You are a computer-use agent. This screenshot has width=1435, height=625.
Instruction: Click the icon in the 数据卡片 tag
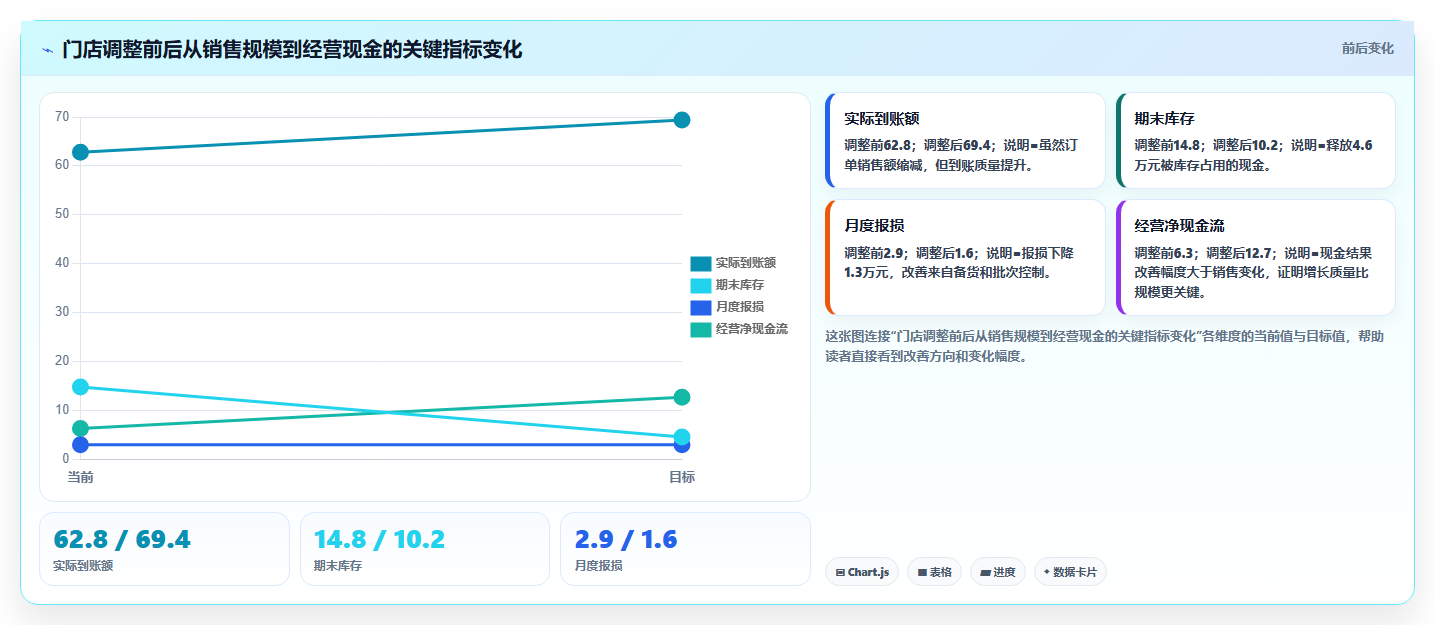point(1047,572)
